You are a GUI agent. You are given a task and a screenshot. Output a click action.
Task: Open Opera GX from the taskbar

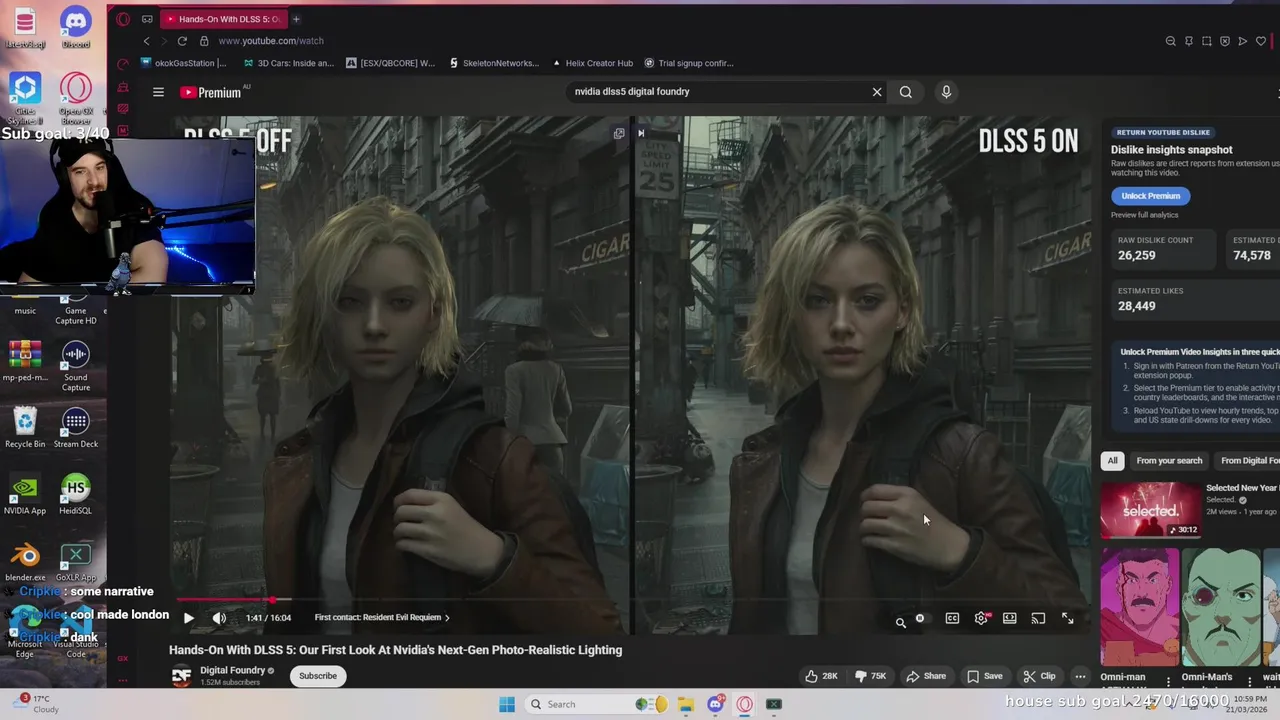point(744,704)
